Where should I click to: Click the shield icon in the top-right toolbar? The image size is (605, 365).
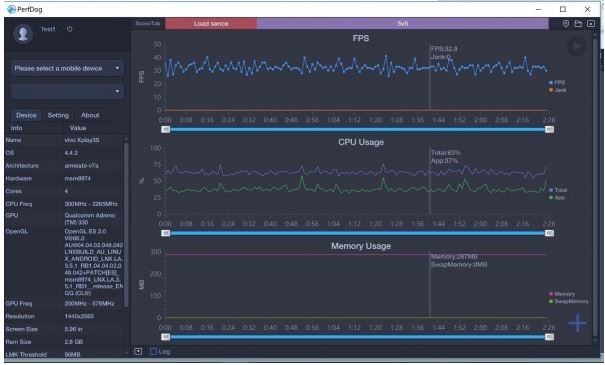565,24
